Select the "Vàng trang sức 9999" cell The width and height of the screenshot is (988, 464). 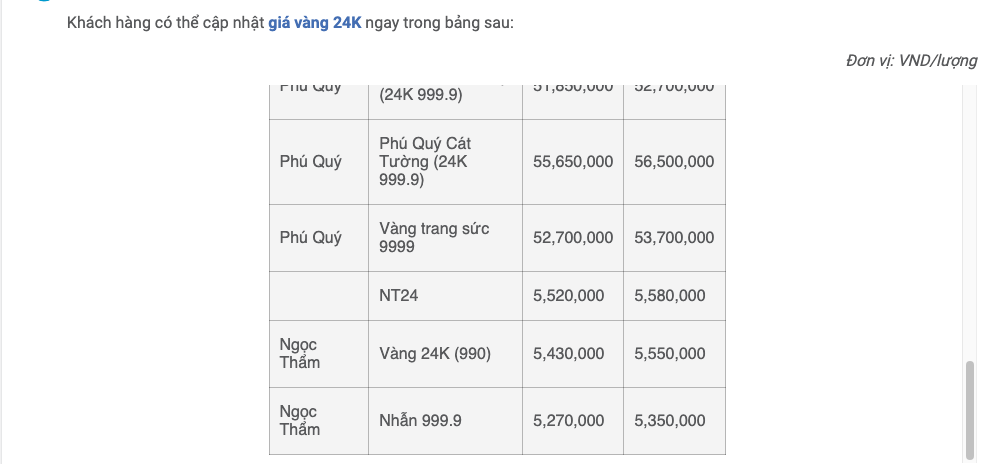click(x=435, y=238)
